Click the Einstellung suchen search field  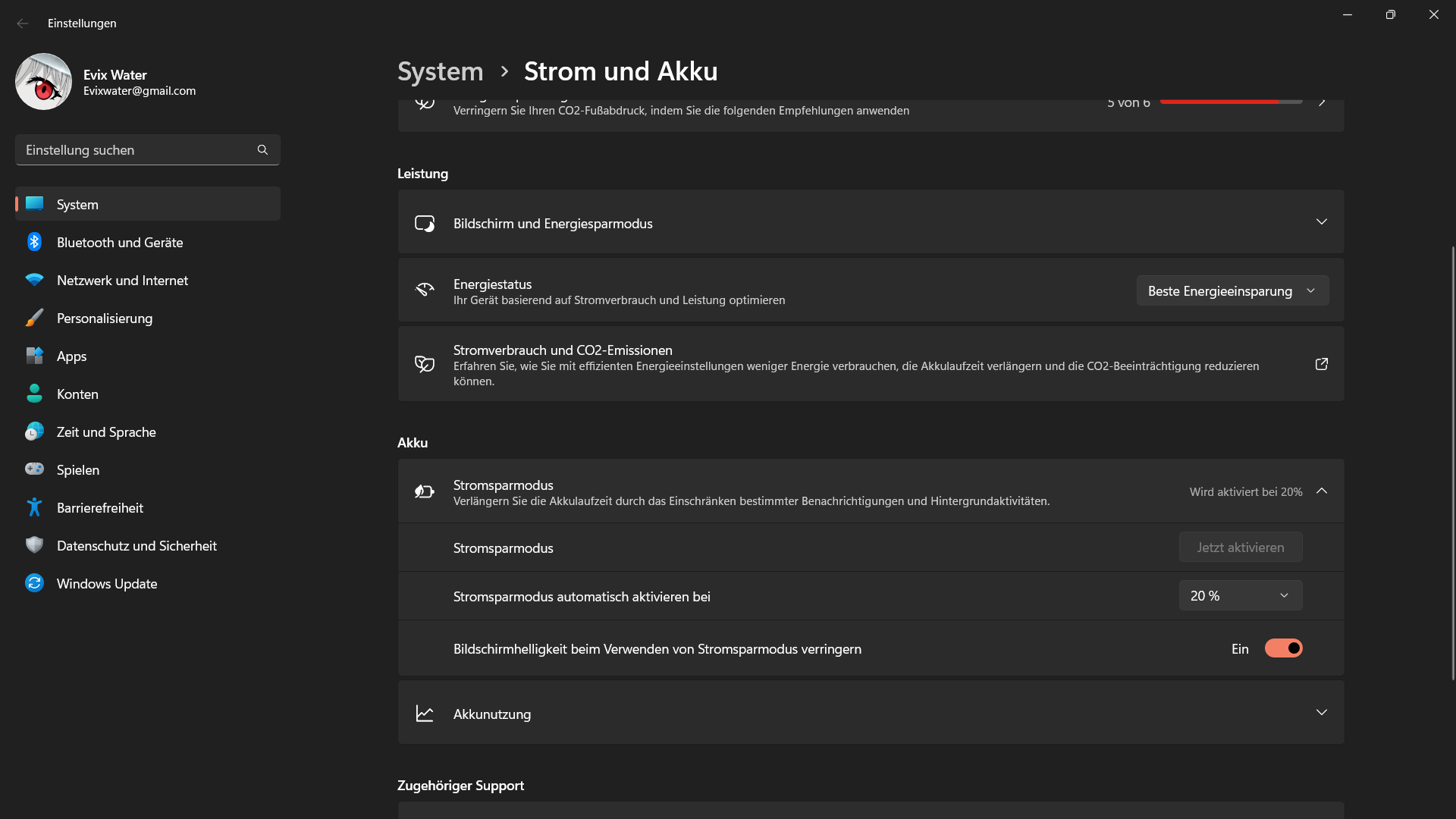pos(136,150)
